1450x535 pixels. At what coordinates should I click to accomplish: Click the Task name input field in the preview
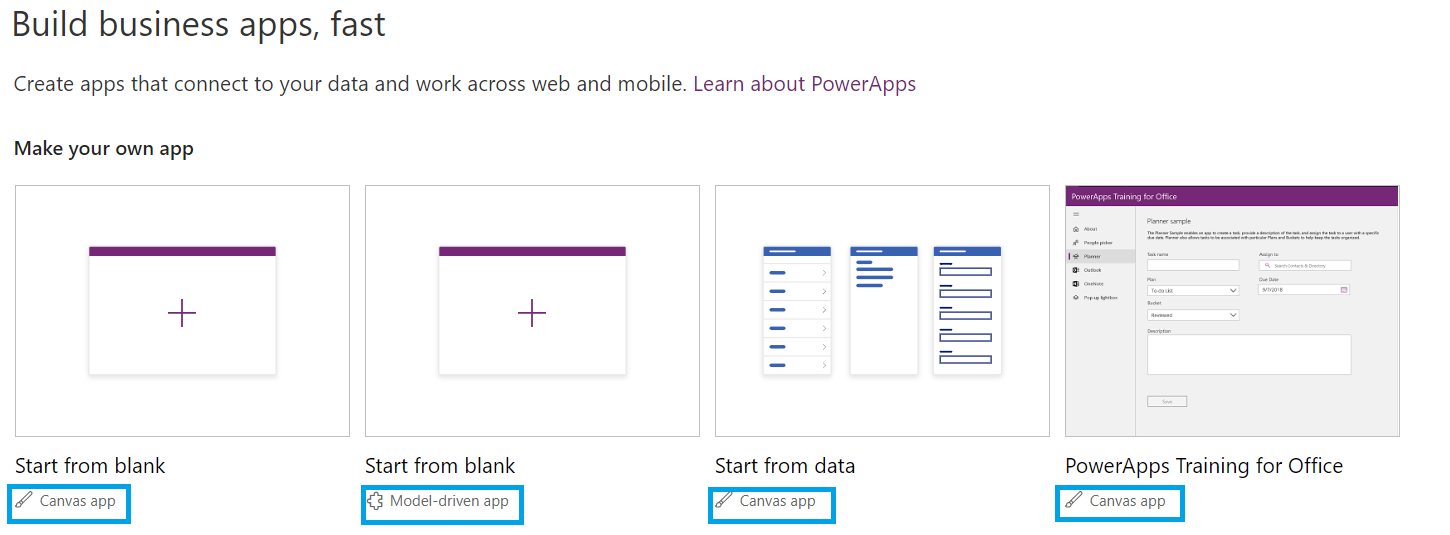pos(1193,266)
